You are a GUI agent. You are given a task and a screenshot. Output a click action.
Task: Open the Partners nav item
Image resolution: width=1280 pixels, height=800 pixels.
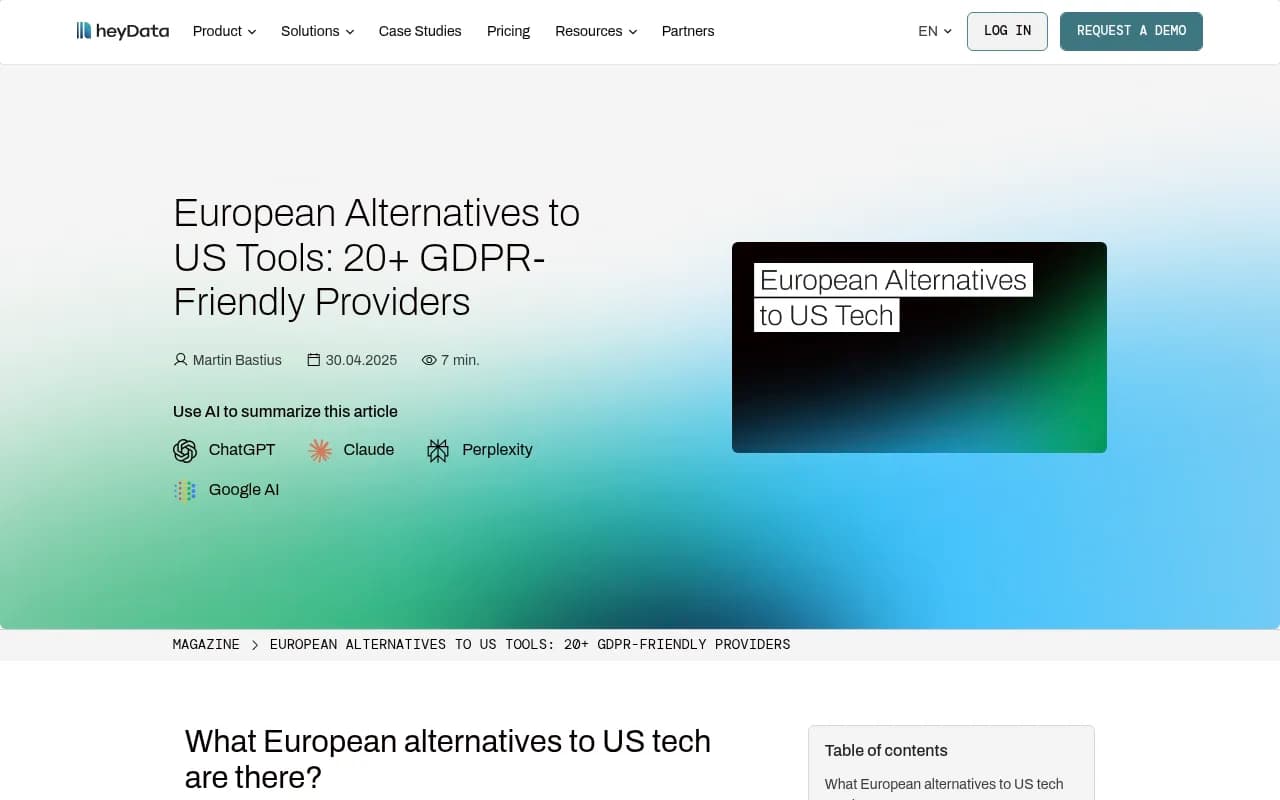[x=688, y=31]
